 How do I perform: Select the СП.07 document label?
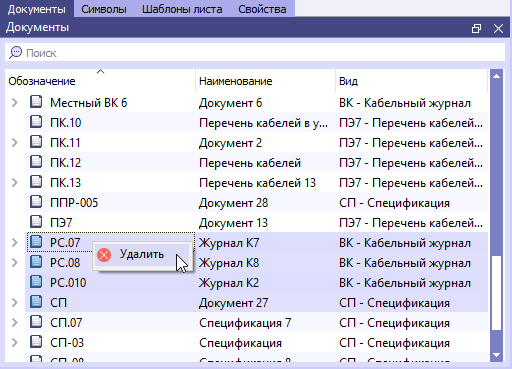point(66,323)
